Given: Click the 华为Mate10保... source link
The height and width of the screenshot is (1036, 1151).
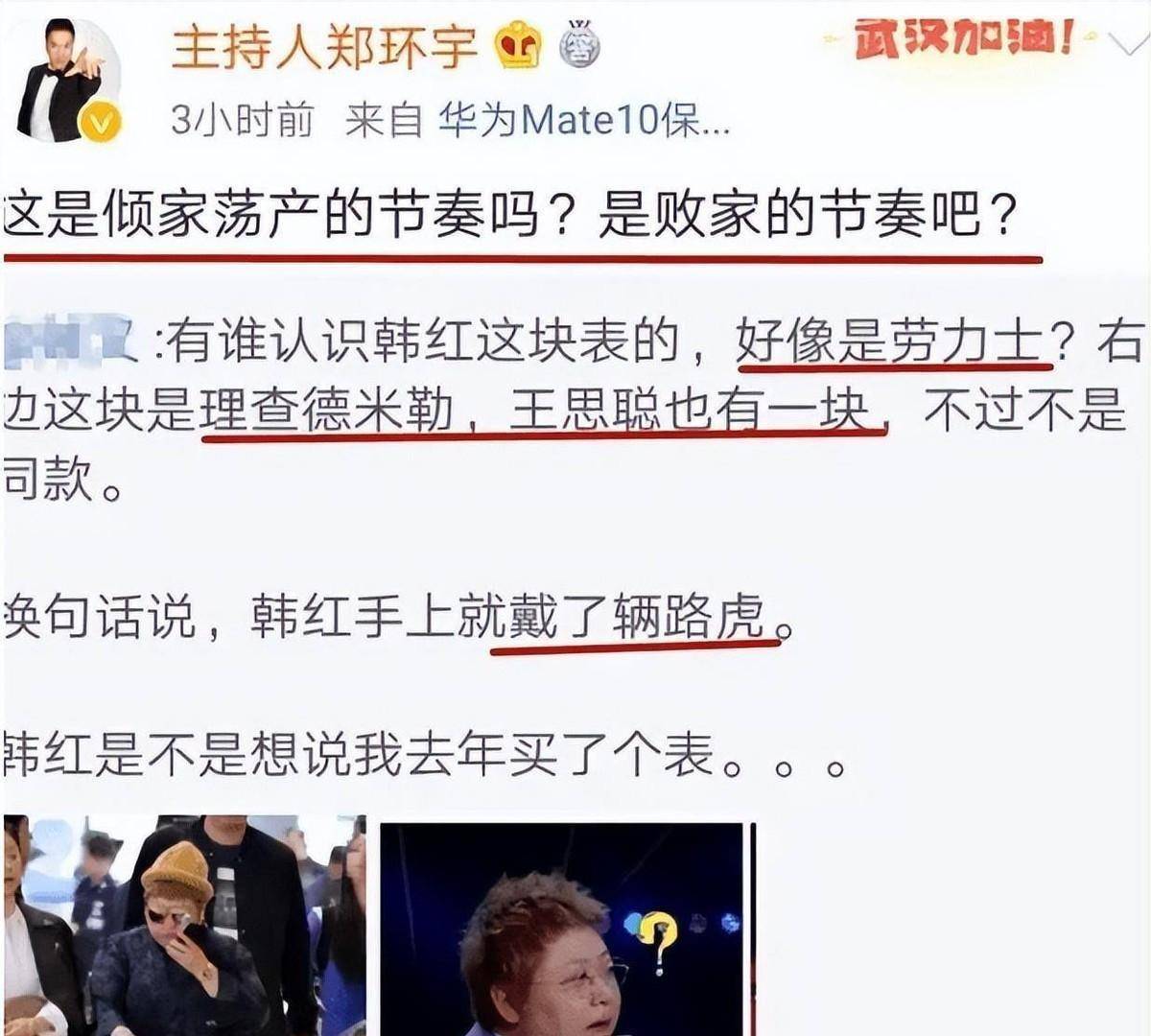Looking at the screenshot, I should pyautogui.click(x=584, y=120).
